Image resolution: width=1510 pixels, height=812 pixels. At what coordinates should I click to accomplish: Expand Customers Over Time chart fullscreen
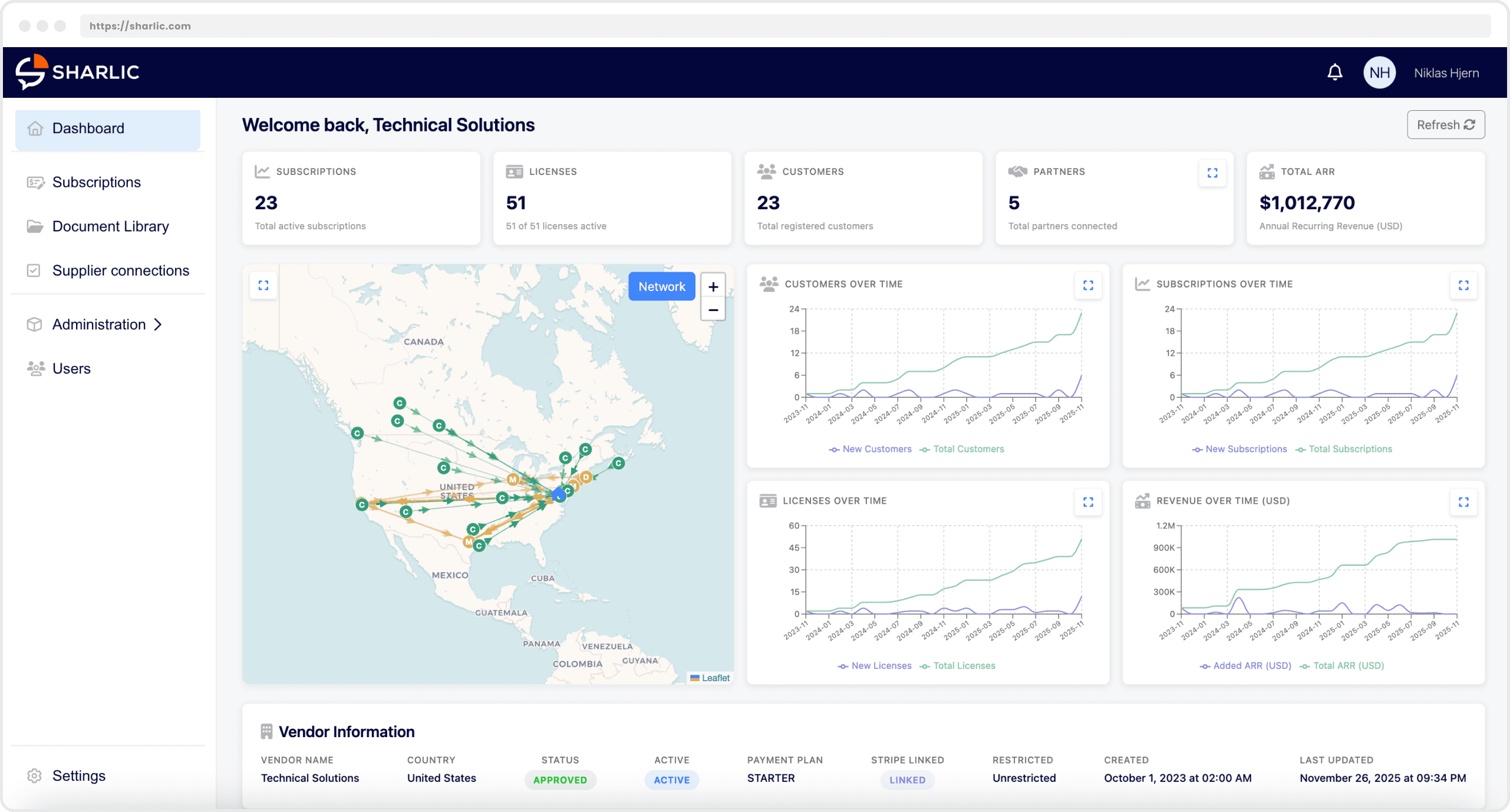pos(1088,286)
